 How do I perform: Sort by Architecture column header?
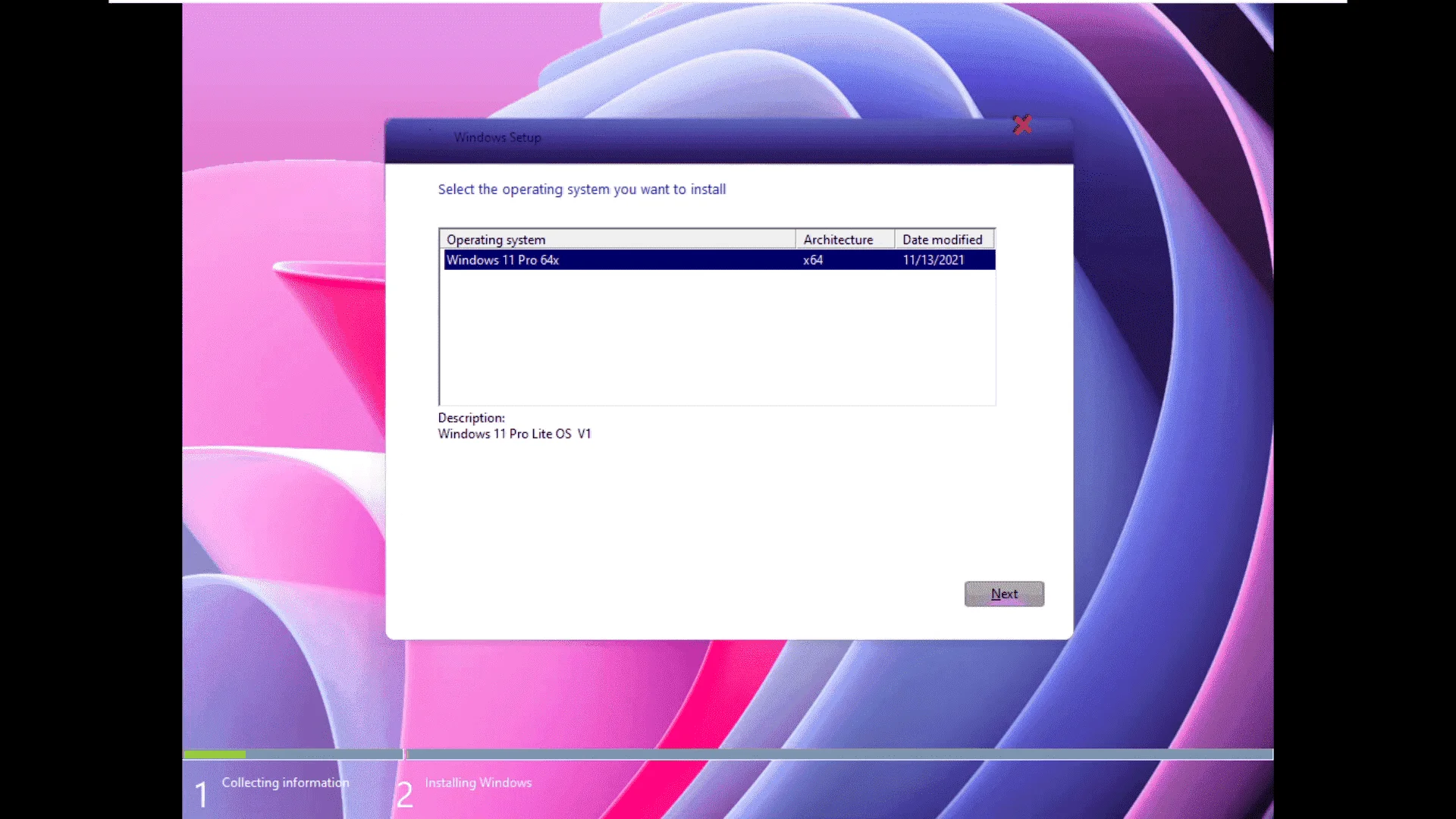(x=845, y=240)
